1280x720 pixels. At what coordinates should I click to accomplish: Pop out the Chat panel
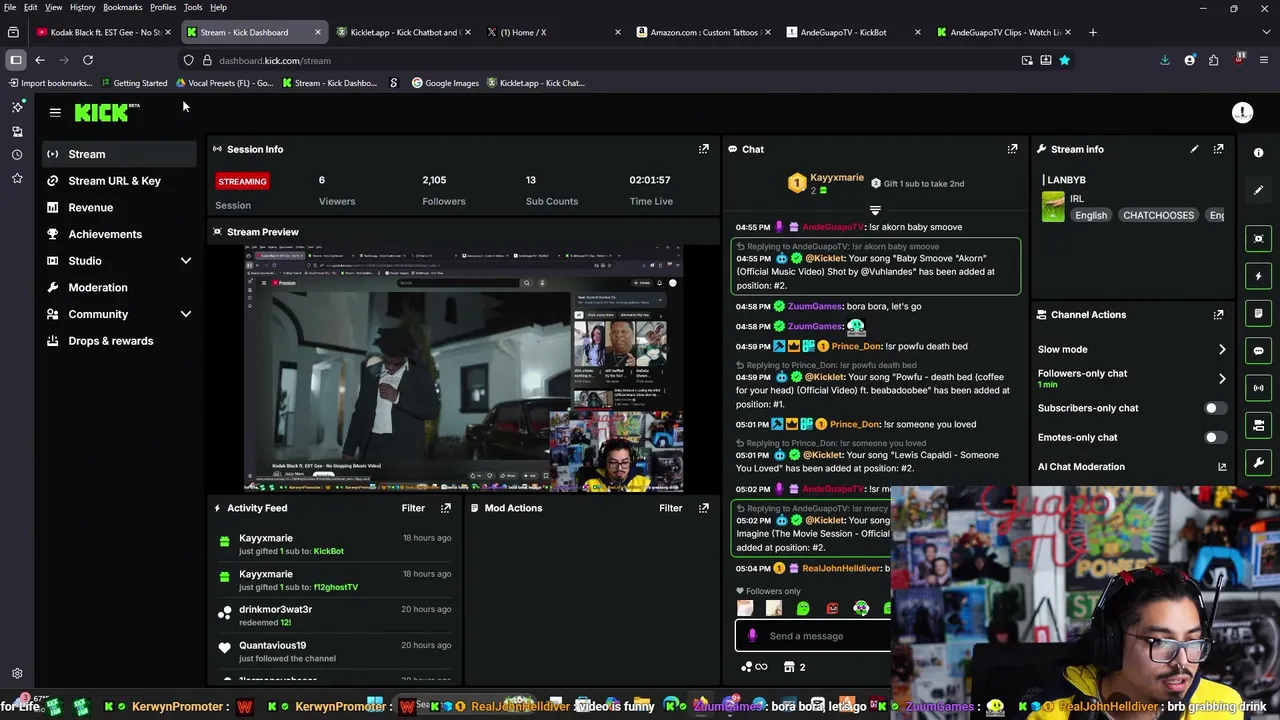1012,149
